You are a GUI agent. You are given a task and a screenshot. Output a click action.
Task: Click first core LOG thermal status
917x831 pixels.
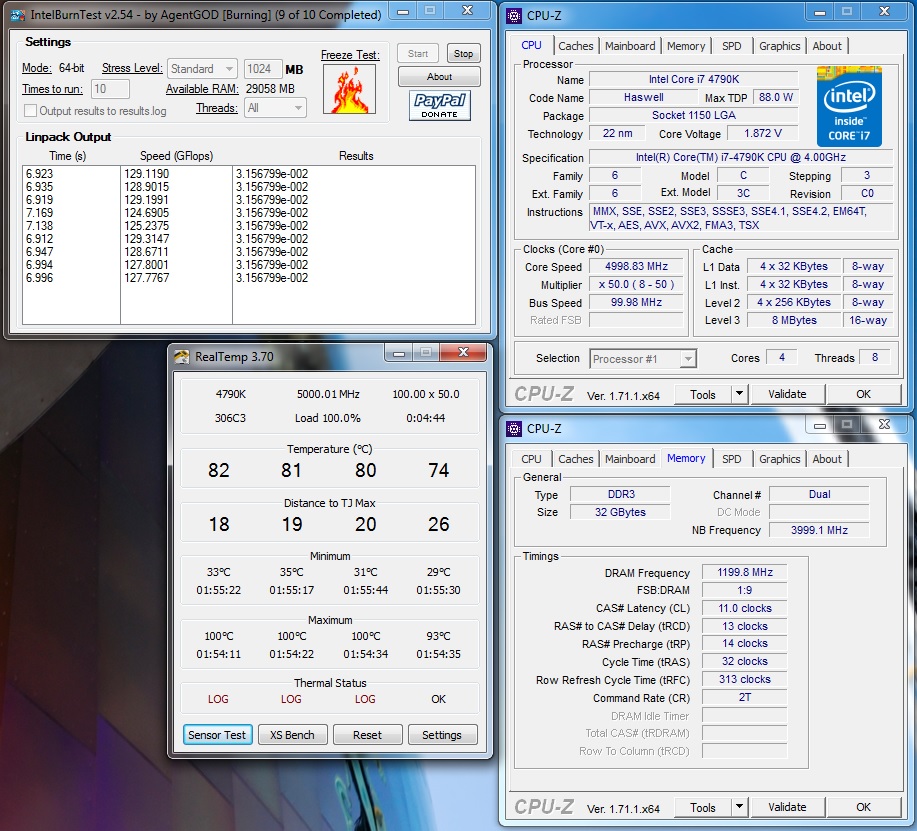pos(218,699)
